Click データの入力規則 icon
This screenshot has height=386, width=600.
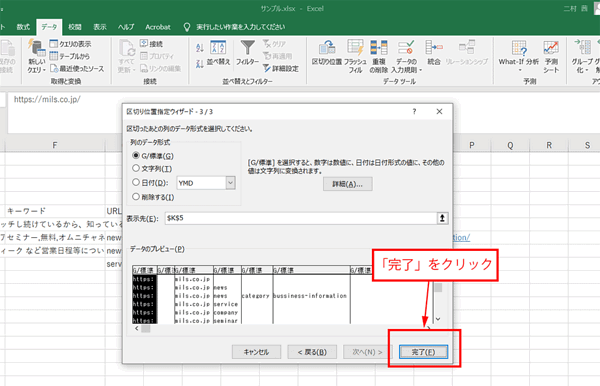tap(406, 47)
